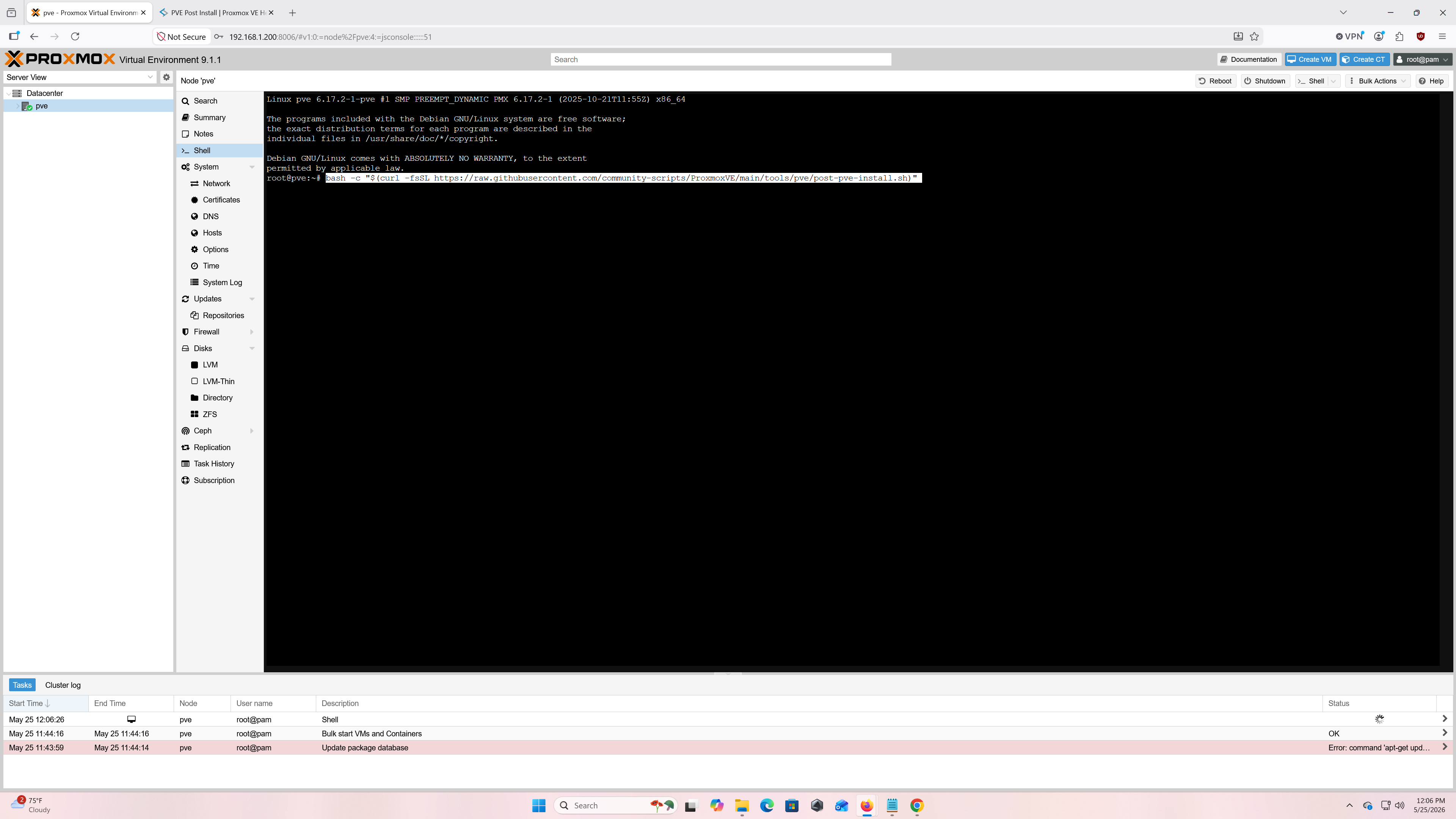Viewport: 1456px width, 819px height.
Task: Open Repositories under Updates
Action: (223, 315)
